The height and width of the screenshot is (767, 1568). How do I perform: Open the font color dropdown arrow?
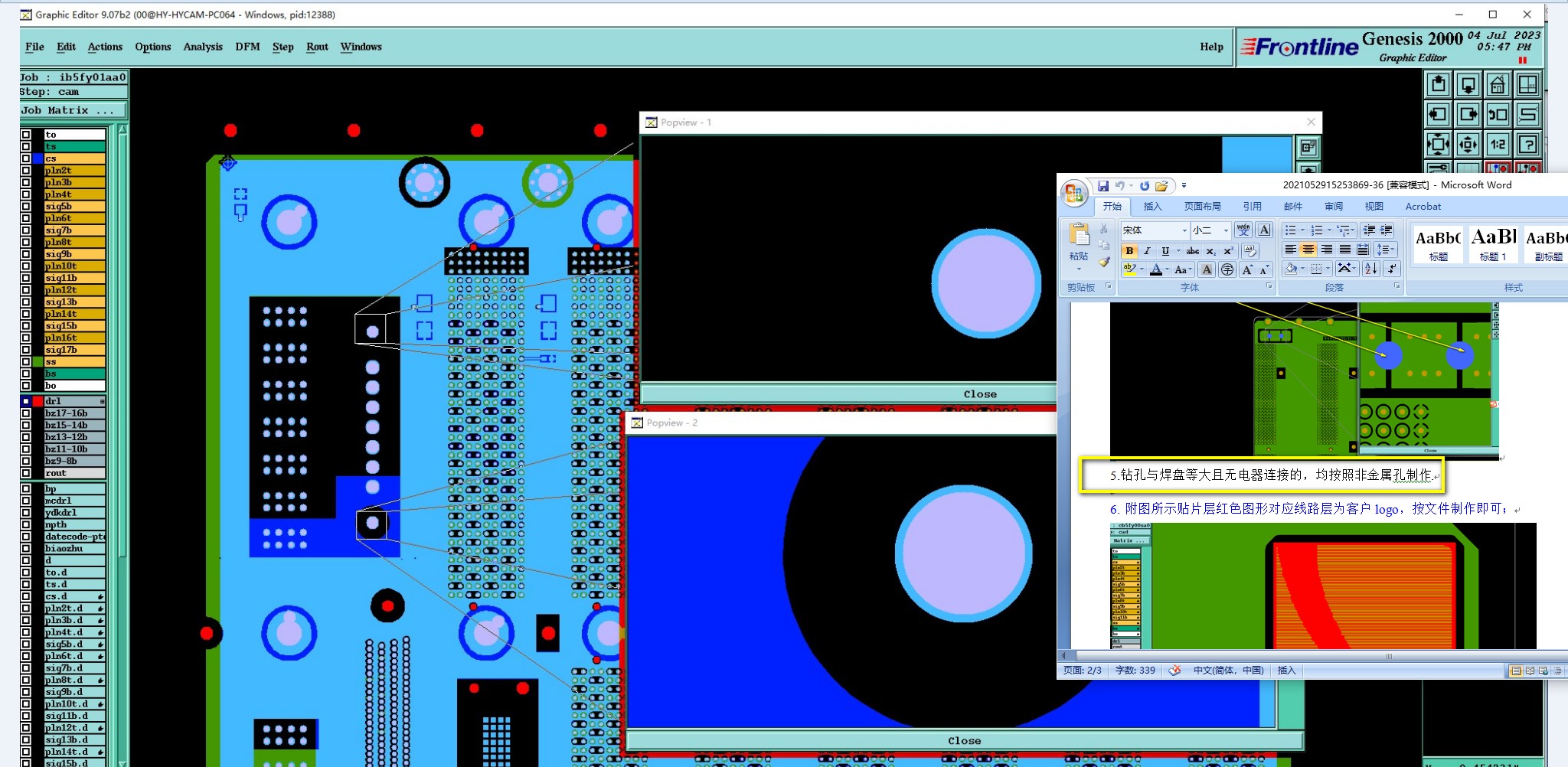click(x=1167, y=269)
